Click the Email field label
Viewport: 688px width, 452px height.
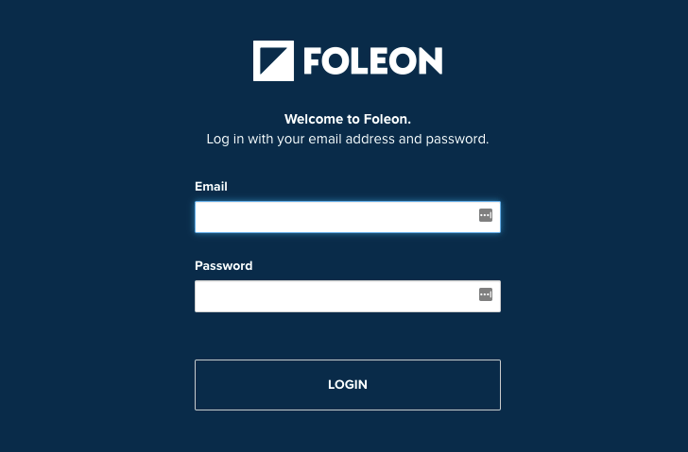coord(211,187)
